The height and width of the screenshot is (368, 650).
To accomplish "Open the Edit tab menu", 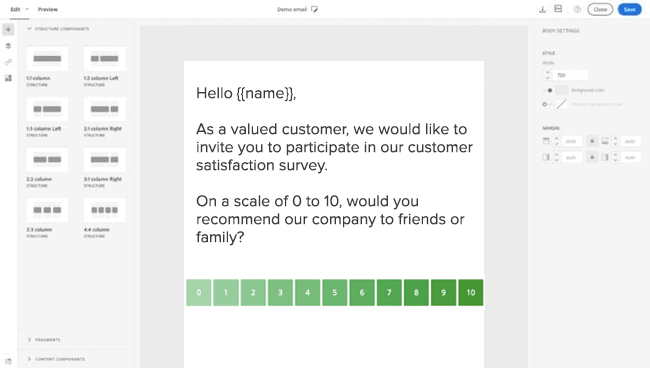I will tap(19, 9).
